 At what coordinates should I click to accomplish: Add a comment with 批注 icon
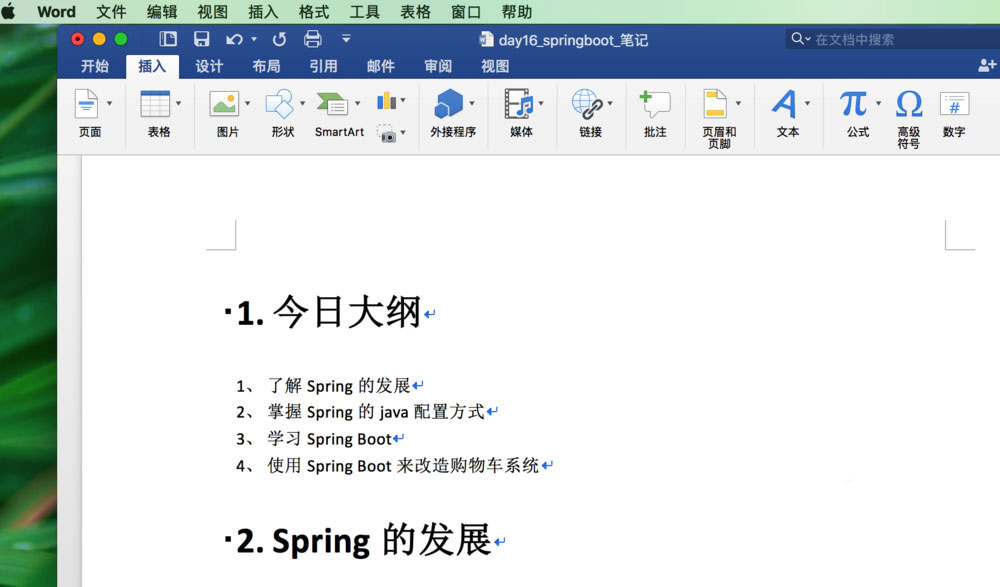click(x=655, y=104)
